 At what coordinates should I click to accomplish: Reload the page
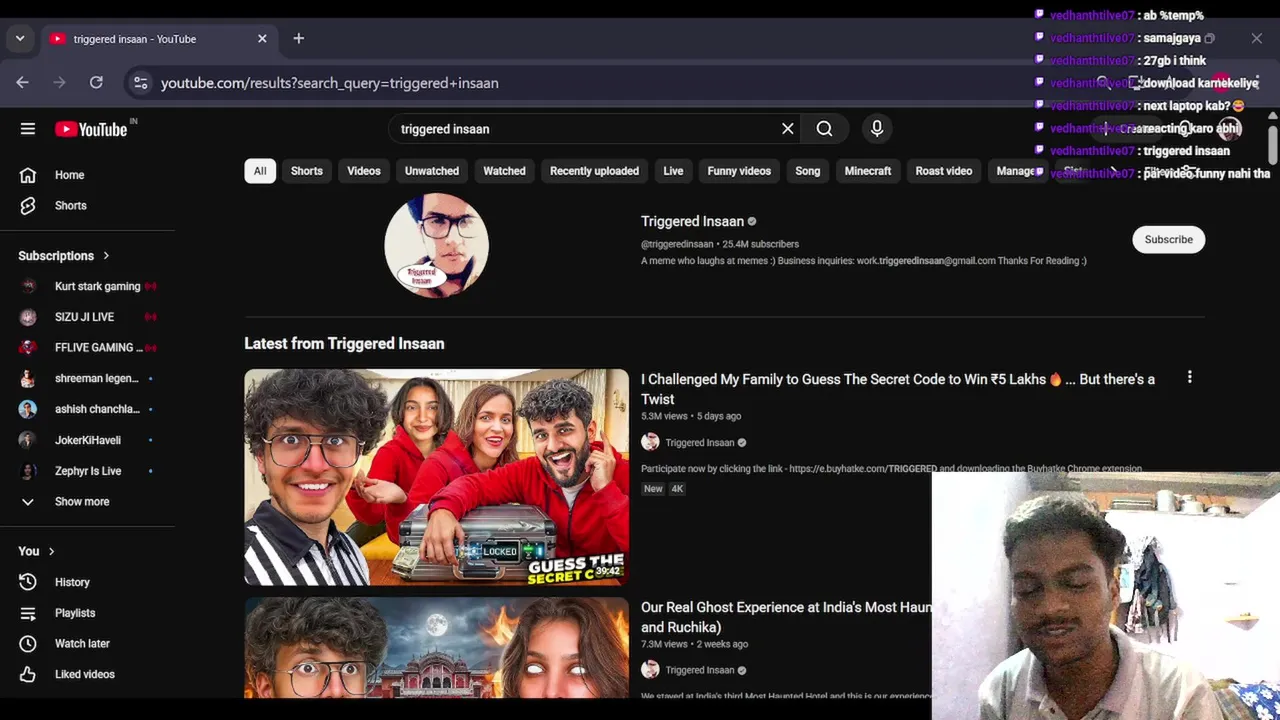click(96, 83)
